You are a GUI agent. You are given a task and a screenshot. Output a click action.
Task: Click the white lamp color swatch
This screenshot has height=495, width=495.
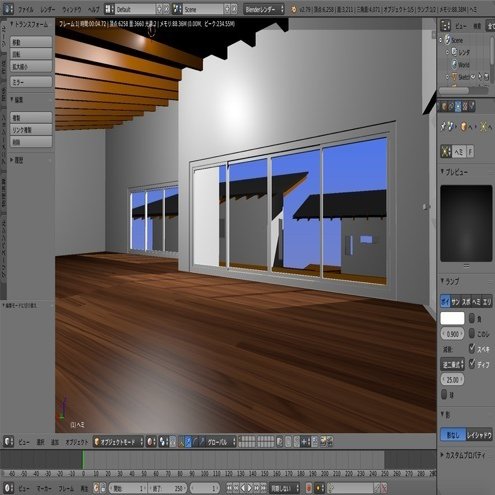coord(452,318)
